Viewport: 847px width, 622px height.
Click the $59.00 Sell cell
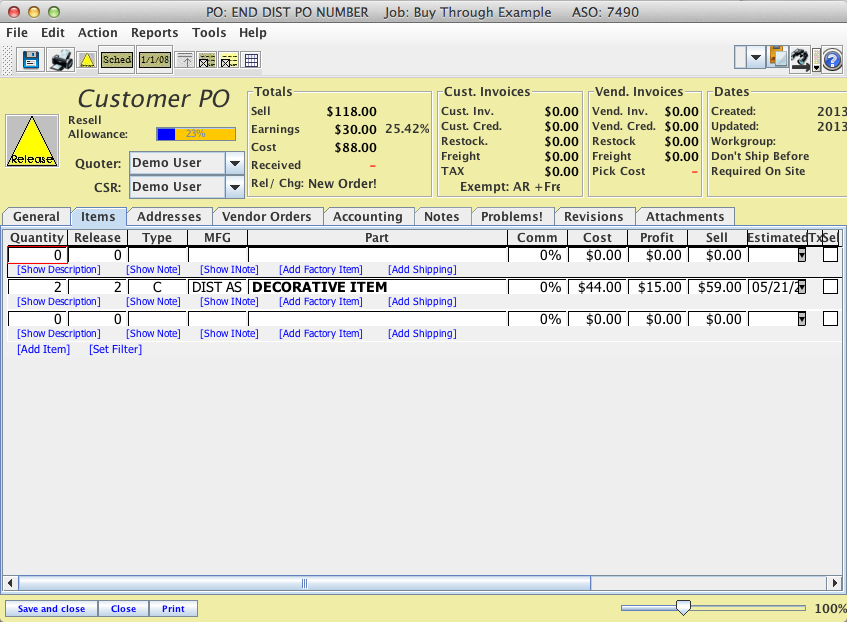coord(717,287)
